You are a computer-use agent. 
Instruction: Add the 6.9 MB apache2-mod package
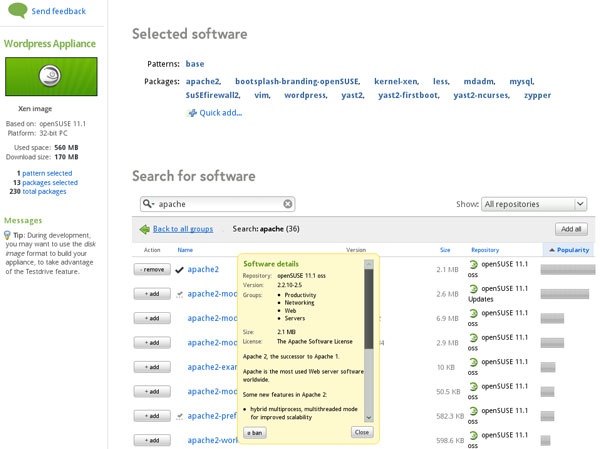152,318
